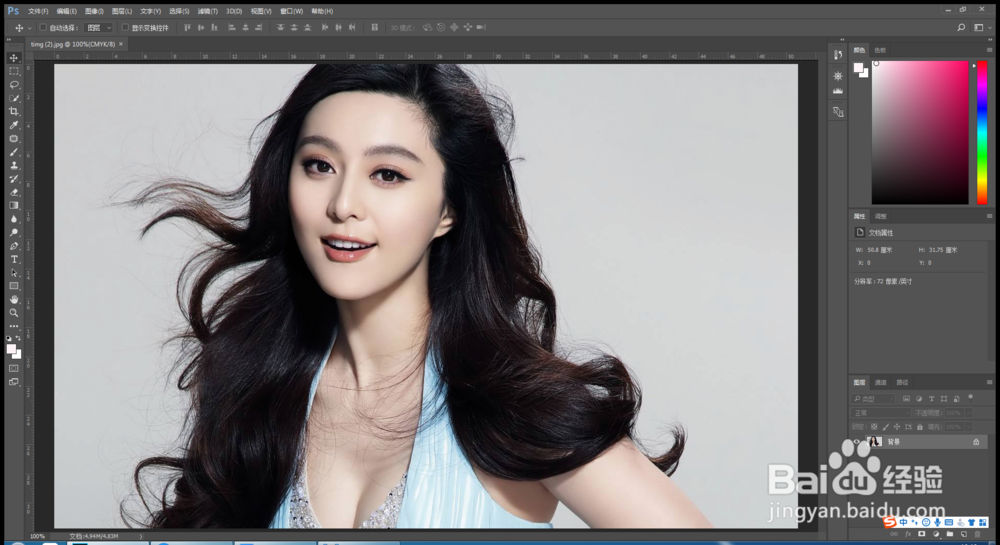
Task: Open the blend mode 正常 dropdown
Action: (881, 413)
